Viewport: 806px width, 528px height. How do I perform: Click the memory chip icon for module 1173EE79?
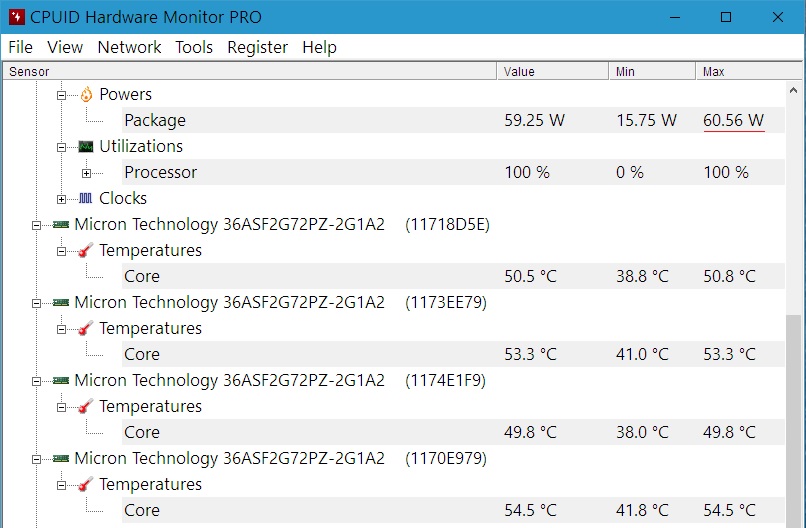pyautogui.click(x=61, y=302)
